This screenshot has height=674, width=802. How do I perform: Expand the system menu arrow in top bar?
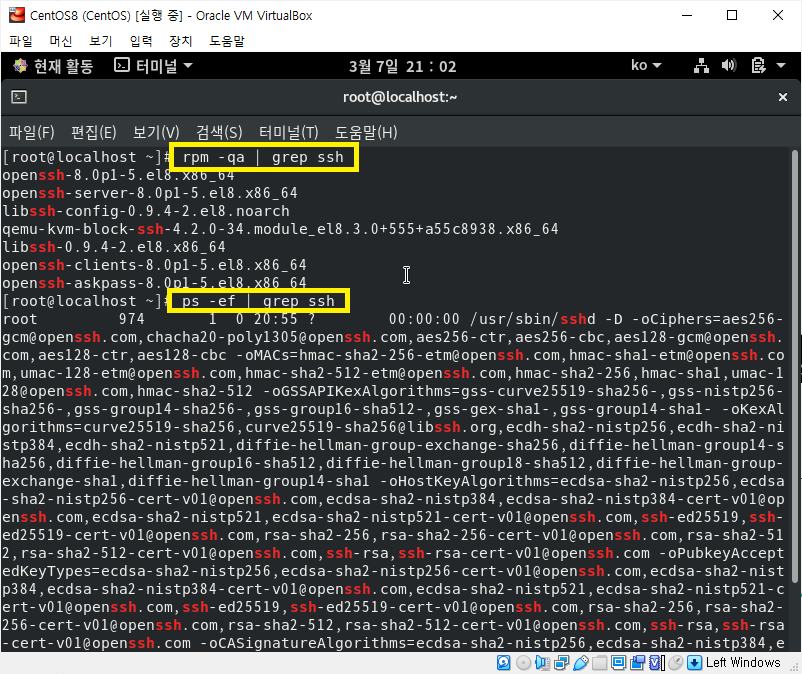click(x=781, y=65)
